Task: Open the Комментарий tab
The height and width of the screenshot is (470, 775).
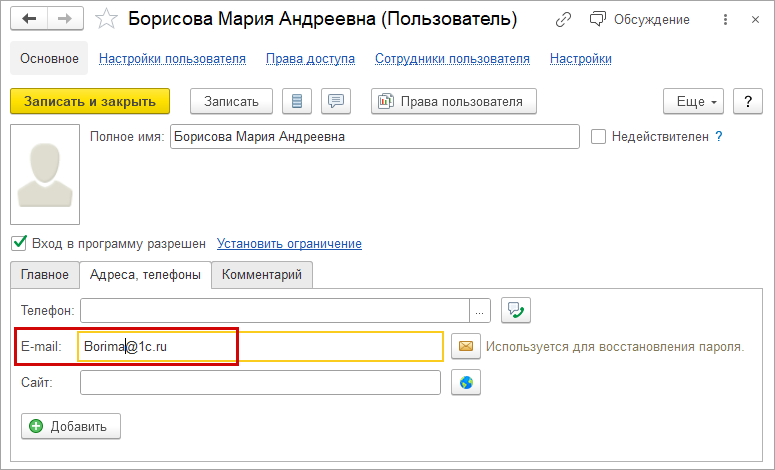Action: point(262,275)
